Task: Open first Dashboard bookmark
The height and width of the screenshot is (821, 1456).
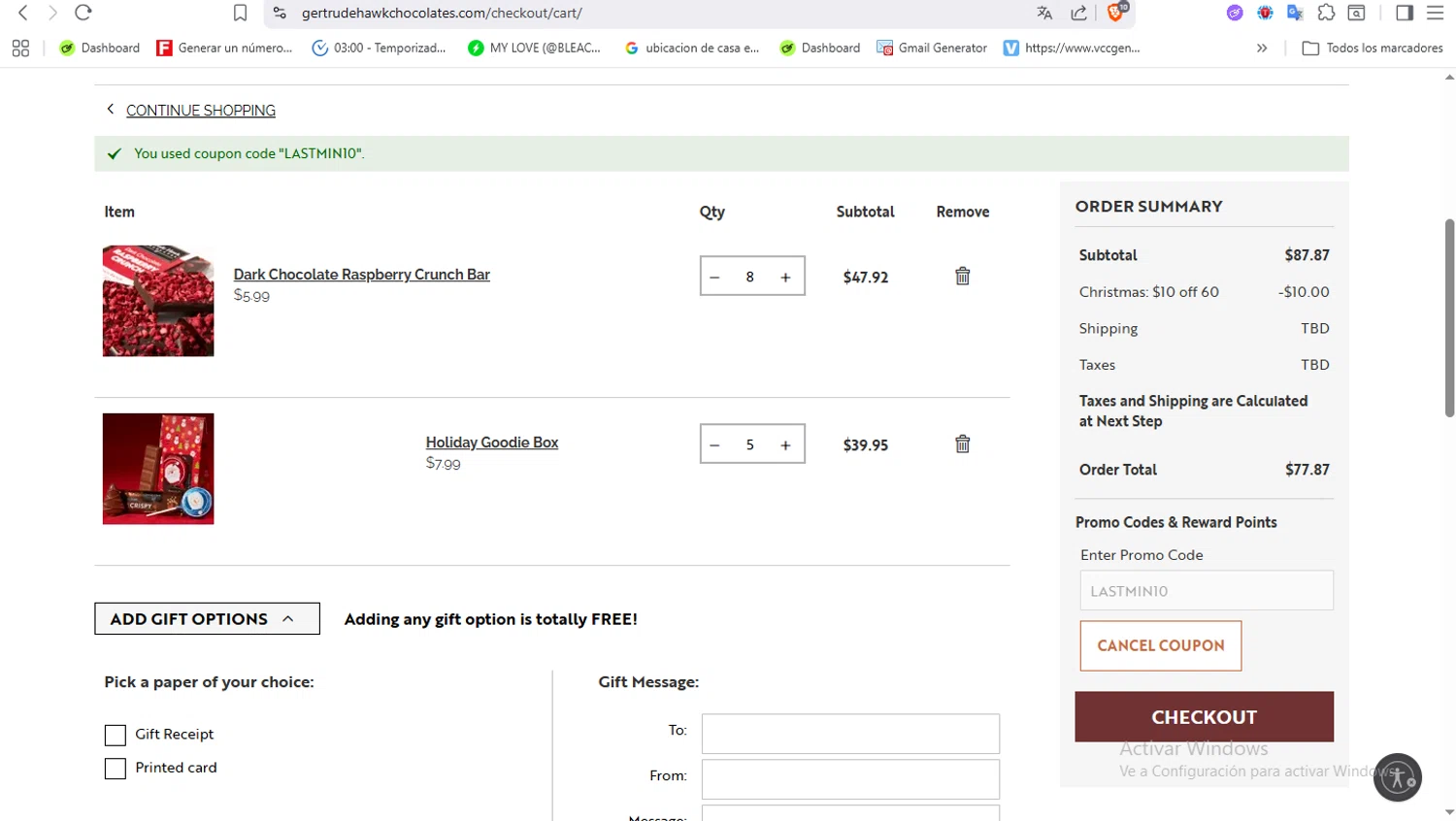Action: [99, 48]
